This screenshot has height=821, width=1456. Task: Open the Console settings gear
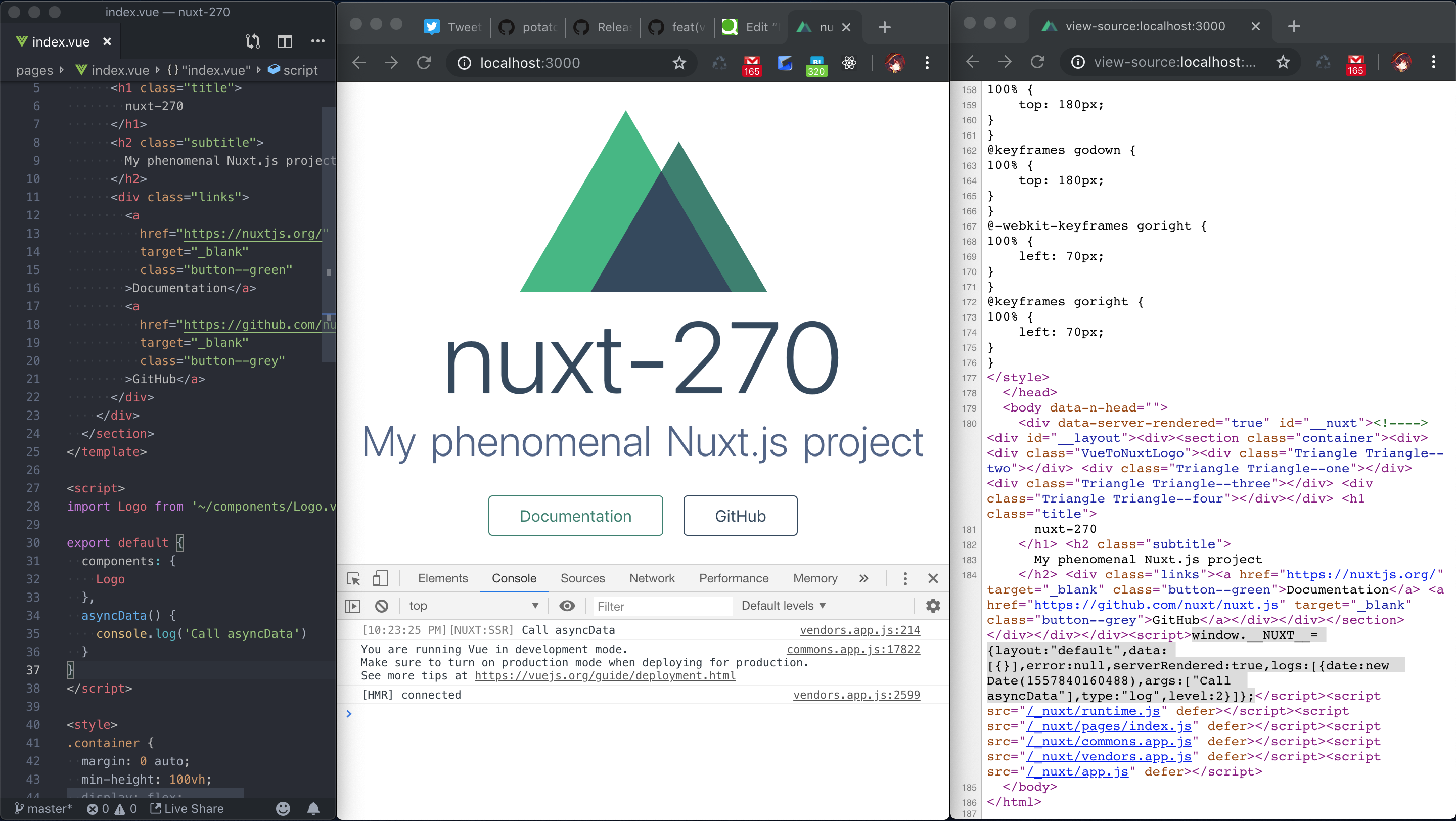[x=932, y=605]
